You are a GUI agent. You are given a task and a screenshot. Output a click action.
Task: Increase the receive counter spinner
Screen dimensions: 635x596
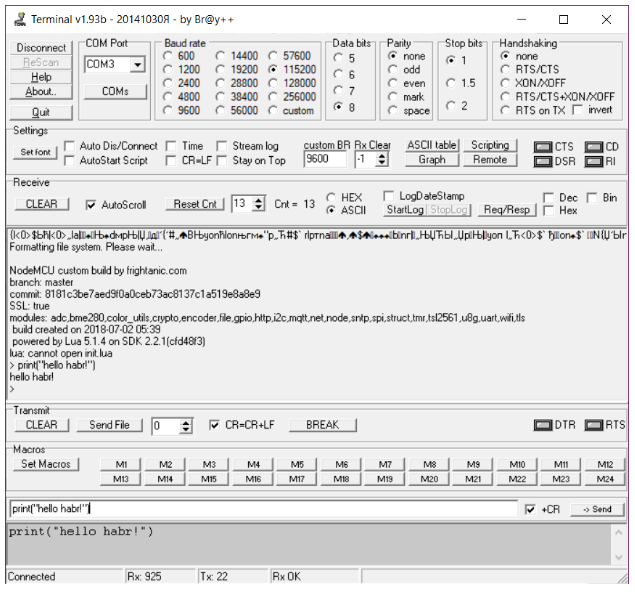(258, 200)
